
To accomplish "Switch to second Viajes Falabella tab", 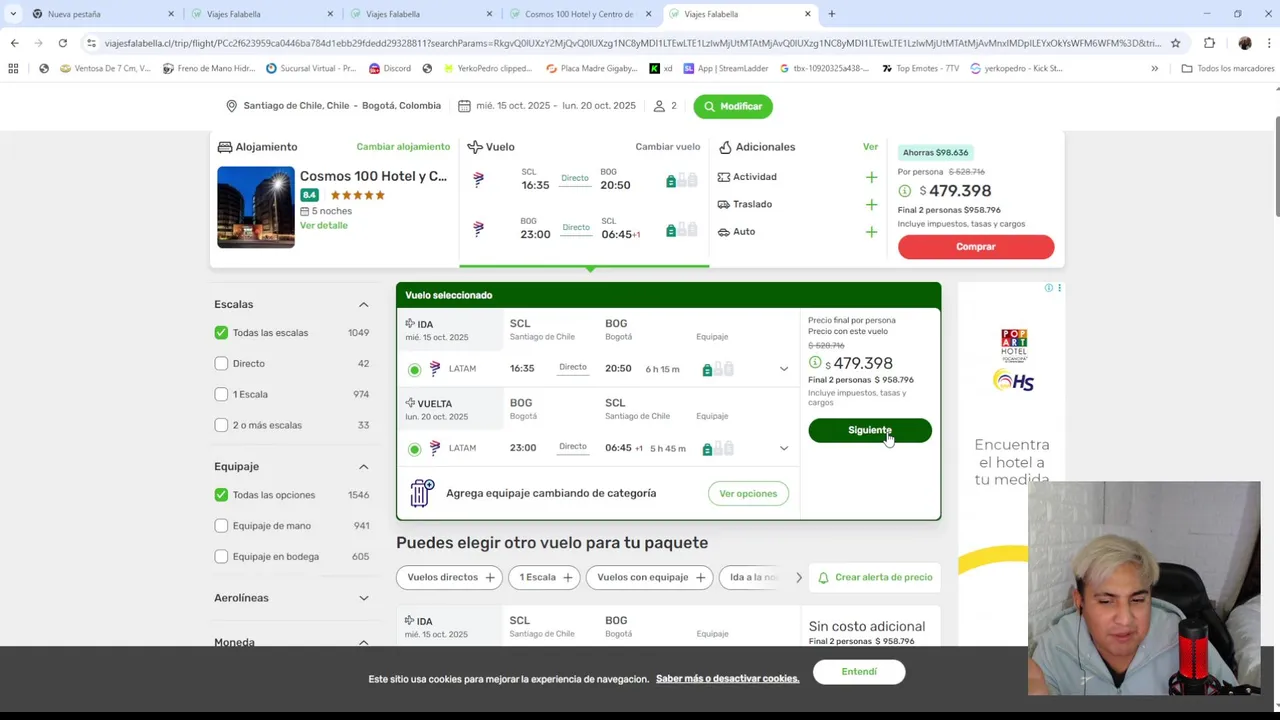I will [x=421, y=14].
